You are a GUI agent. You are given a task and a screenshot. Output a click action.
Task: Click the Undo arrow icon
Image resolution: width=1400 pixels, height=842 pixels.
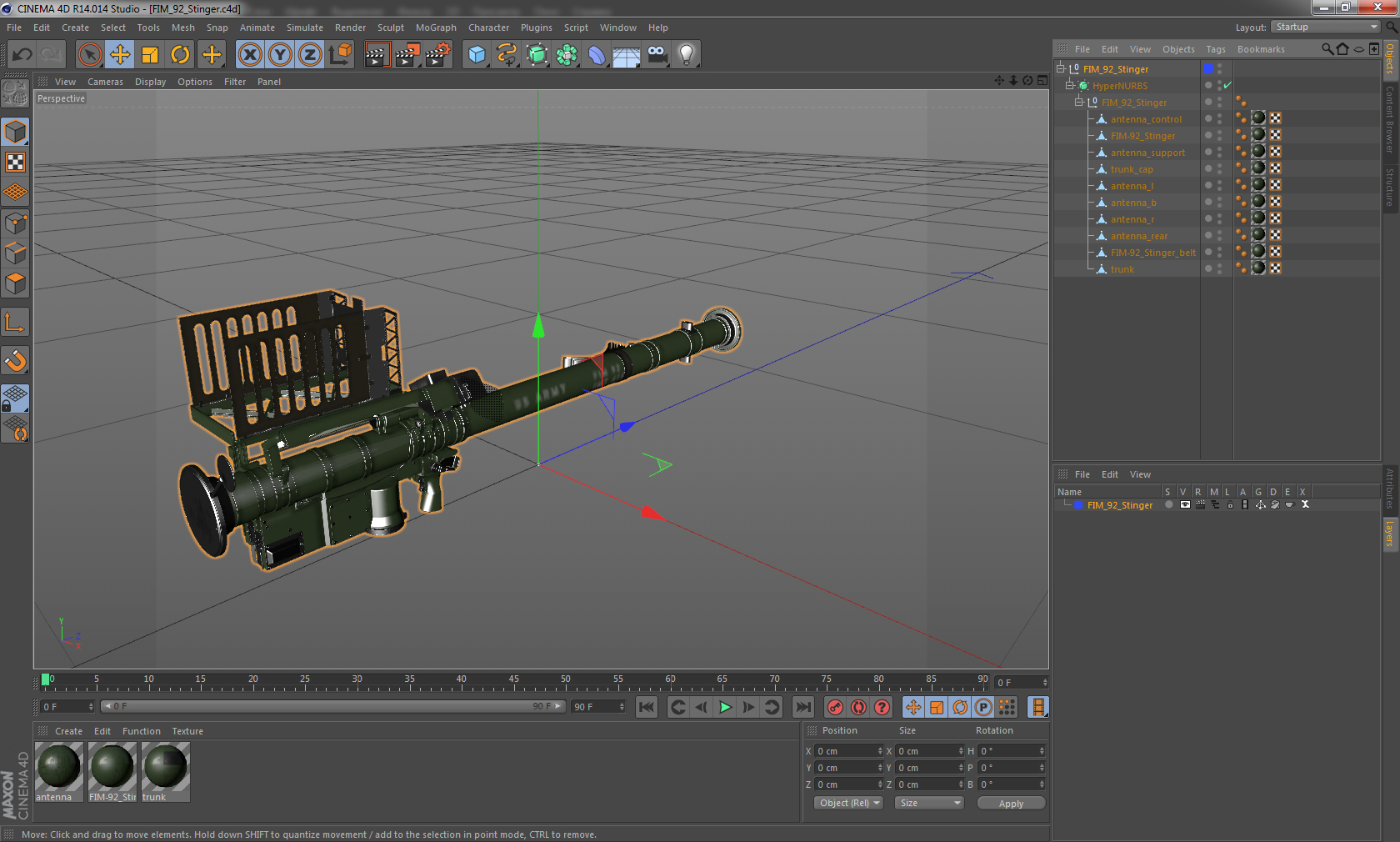click(x=22, y=55)
